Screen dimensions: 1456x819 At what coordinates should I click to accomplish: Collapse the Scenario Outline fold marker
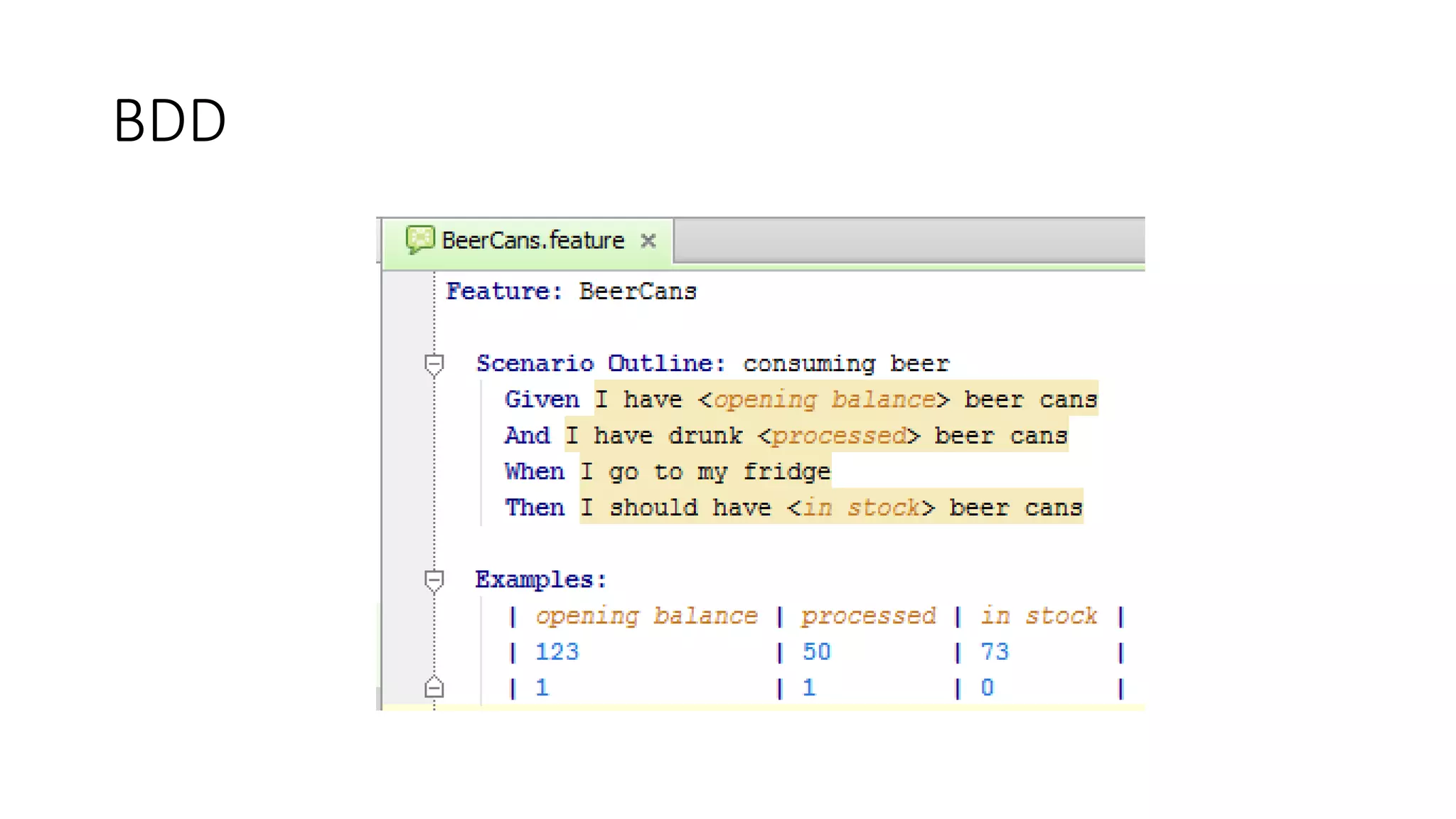(x=434, y=364)
